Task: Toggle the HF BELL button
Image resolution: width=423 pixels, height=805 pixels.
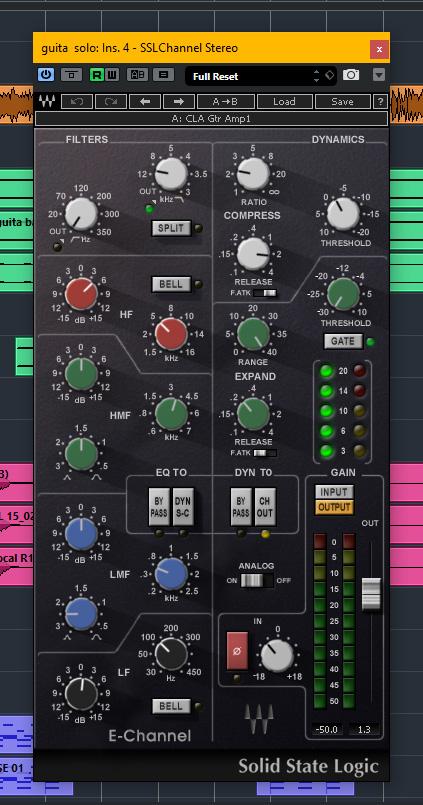Action: coord(171,284)
